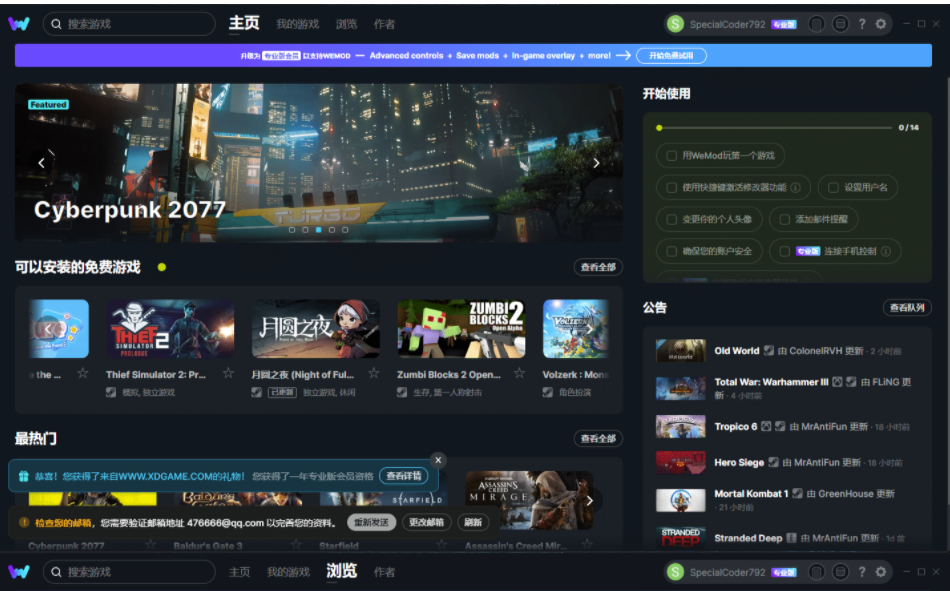The height and width of the screenshot is (591, 950).
Task: Close the gift notification with X
Action: [438, 460]
